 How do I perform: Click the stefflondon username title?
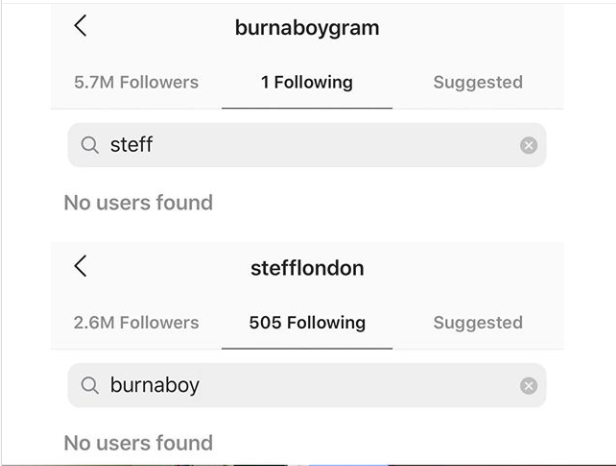point(307,268)
